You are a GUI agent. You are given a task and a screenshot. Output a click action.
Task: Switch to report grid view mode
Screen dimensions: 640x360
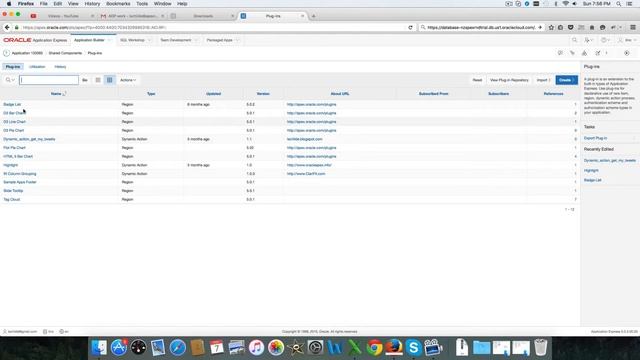[109, 80]
